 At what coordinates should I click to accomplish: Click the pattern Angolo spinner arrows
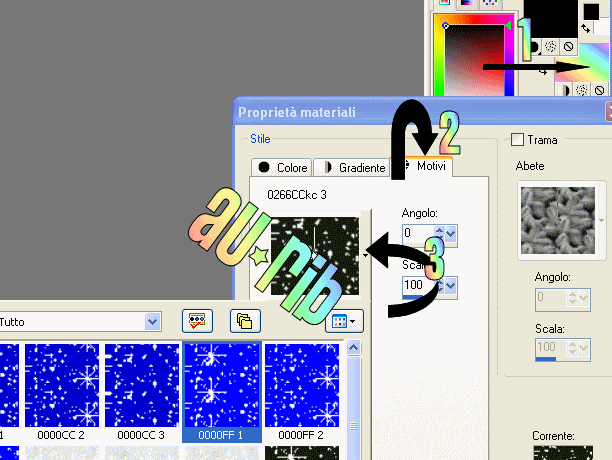(439, 234)
